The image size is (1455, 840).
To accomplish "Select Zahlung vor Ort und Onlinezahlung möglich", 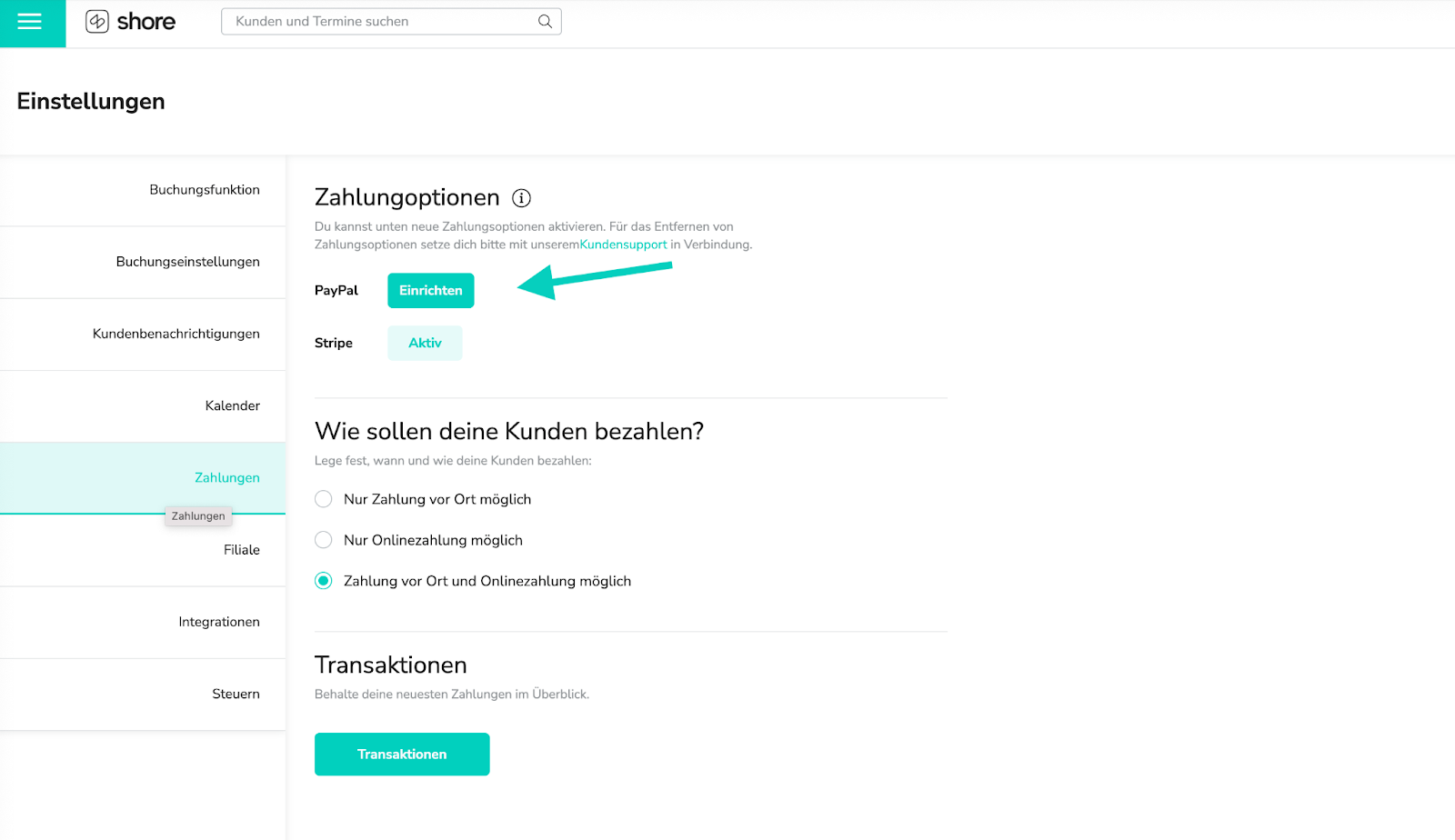I will click(323, 581).
